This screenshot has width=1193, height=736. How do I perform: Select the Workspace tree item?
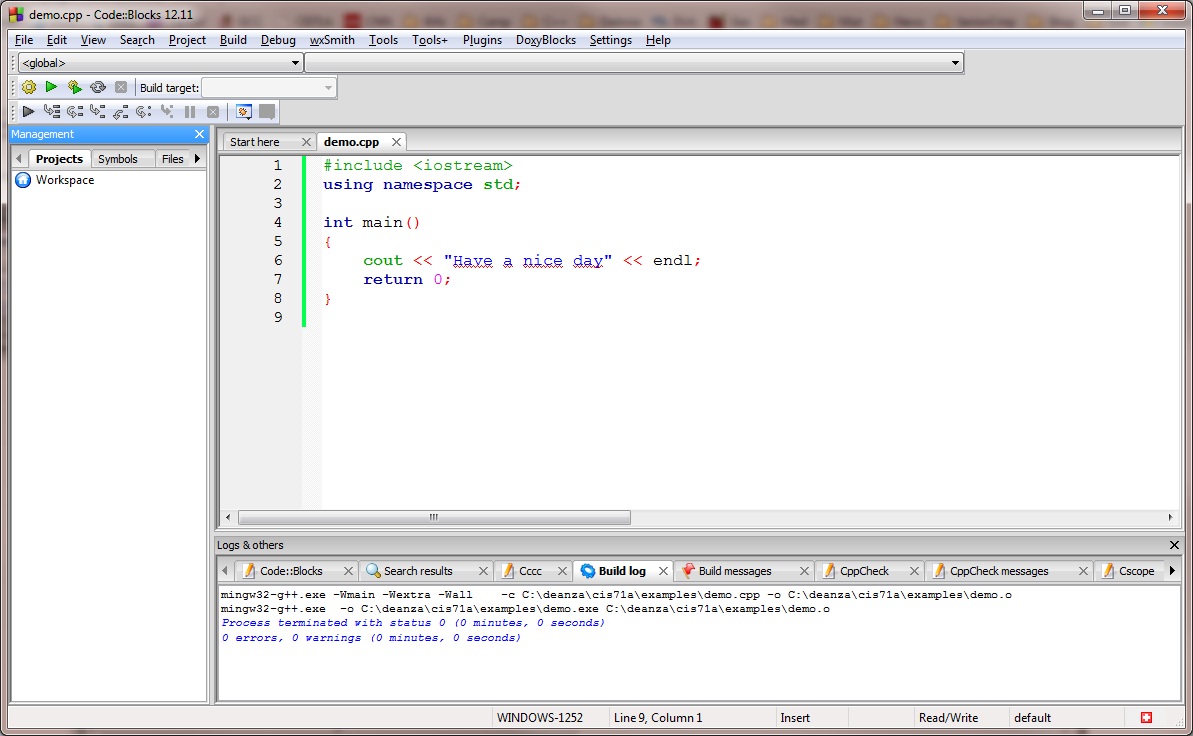coord(65,180)
